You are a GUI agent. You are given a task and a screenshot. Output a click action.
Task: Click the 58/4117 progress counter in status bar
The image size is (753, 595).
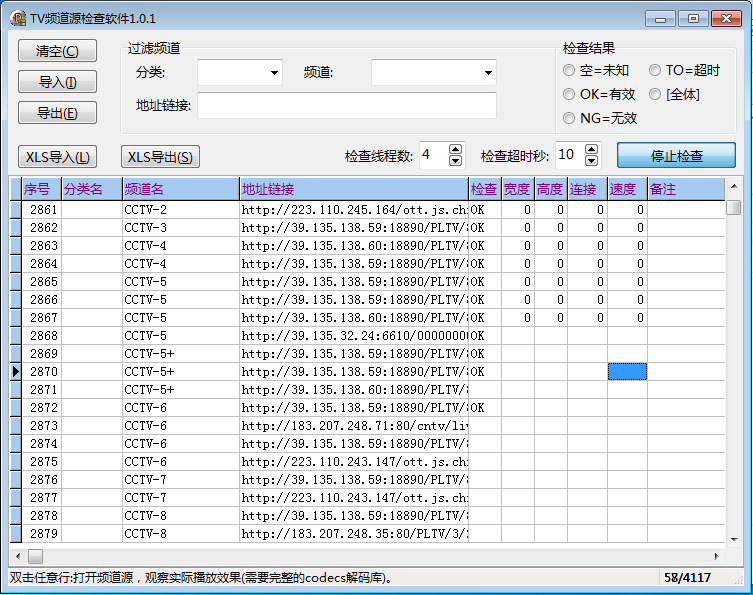[x=687, y=578]
